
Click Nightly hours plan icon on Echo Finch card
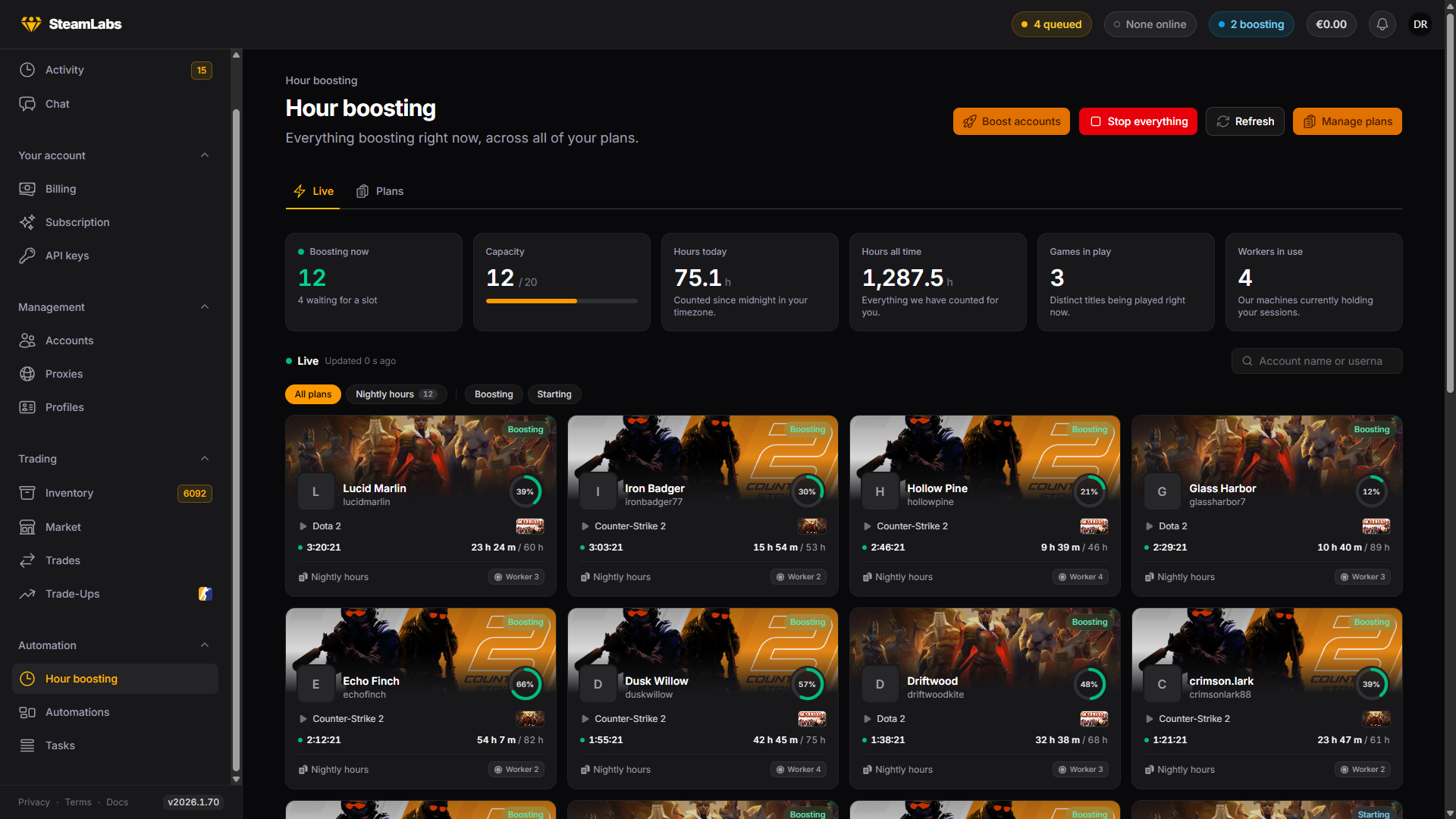click(x=303, y=770)
